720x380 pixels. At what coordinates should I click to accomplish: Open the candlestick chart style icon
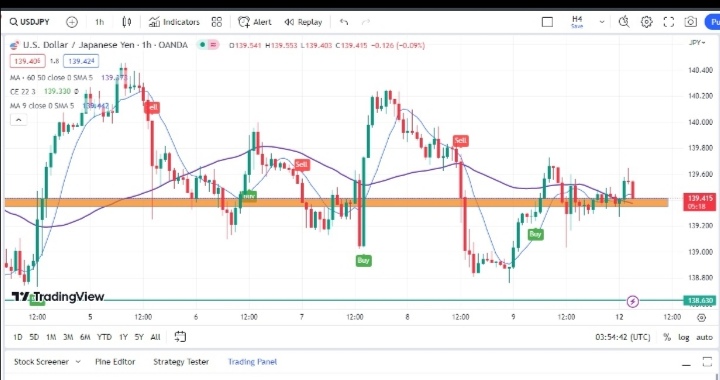point(127,22)
